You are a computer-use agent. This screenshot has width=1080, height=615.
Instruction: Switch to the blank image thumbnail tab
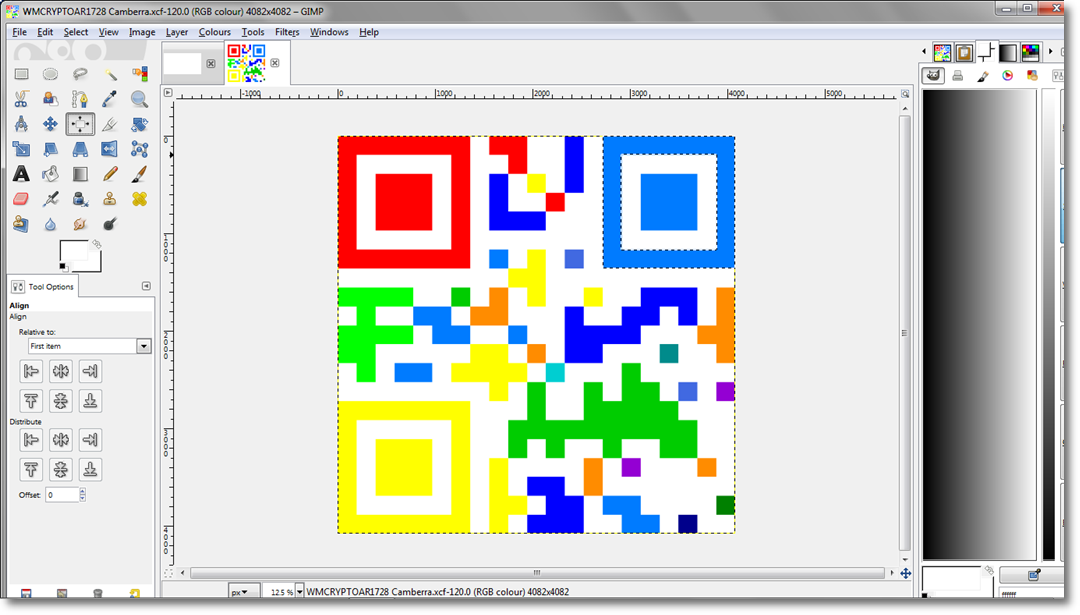coord(183,63)
